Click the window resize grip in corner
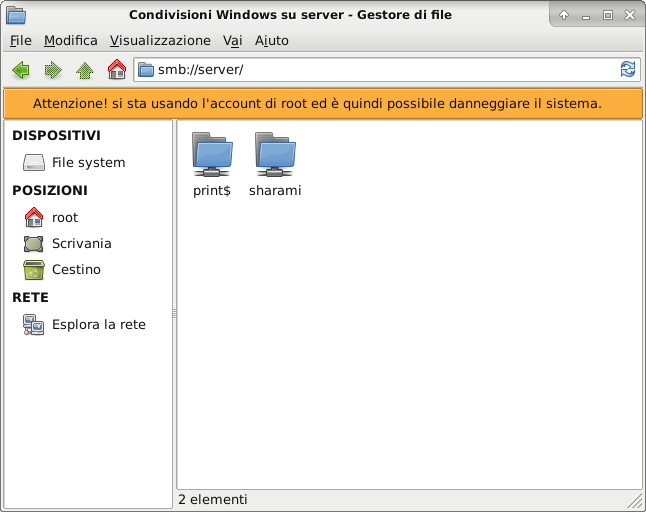Viewport: 646px width, 512px height. click(x=635, y=501)
